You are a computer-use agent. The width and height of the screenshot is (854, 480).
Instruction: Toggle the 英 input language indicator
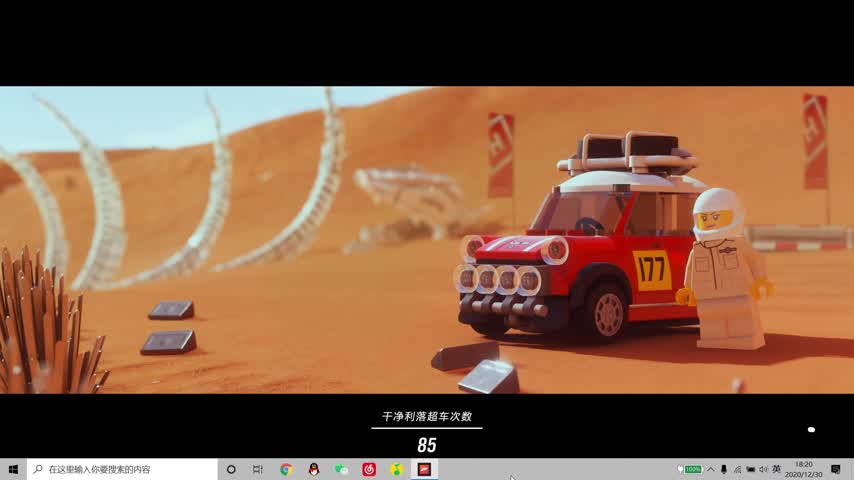777,469
